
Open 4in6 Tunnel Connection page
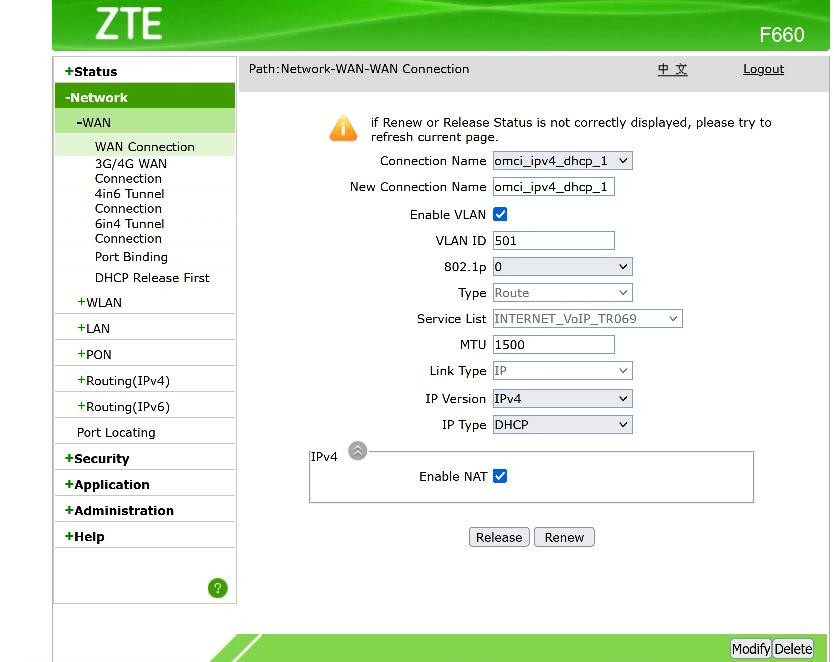(130, 201)
